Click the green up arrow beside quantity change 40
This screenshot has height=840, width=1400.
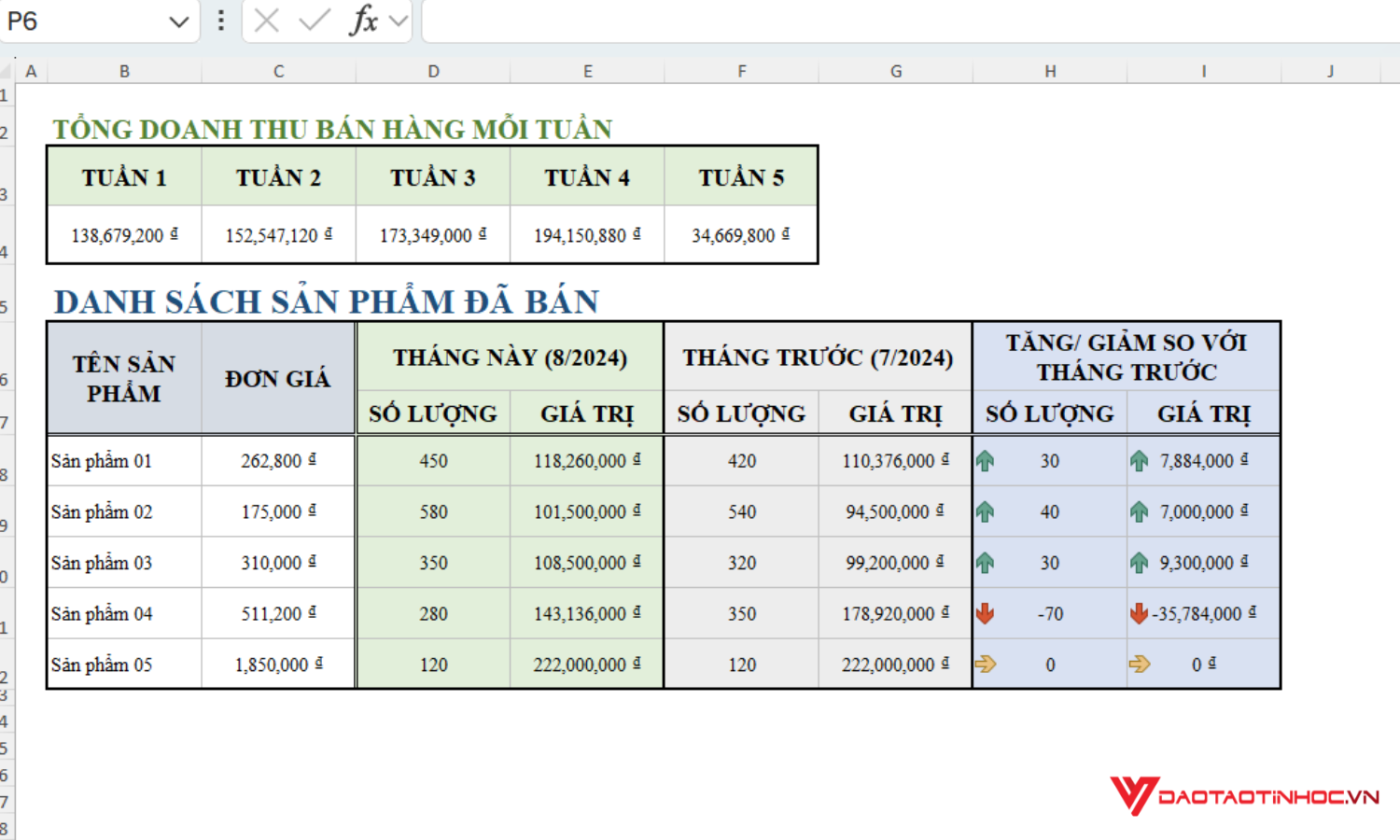click(985, 512)
